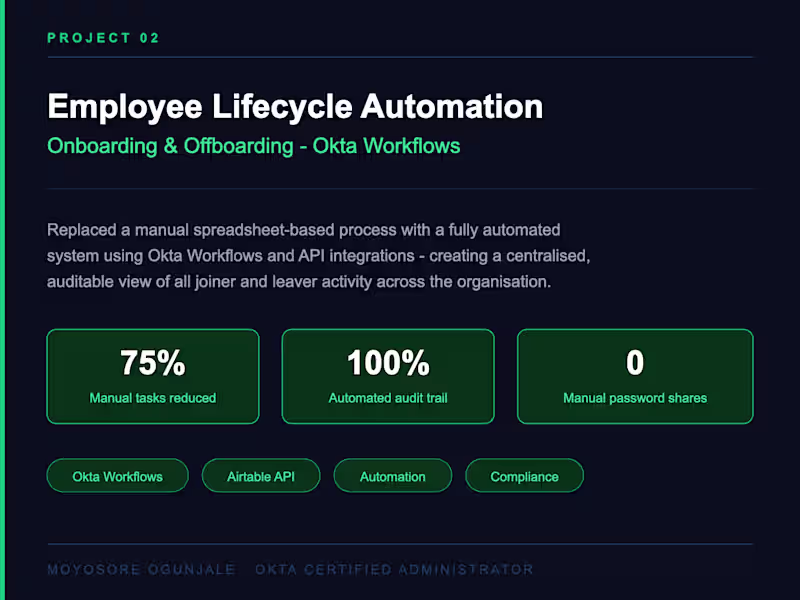Click the Okta Workflows tag pill
The width and height of the screenshot is (800, 600).
(x=117, y=476)
